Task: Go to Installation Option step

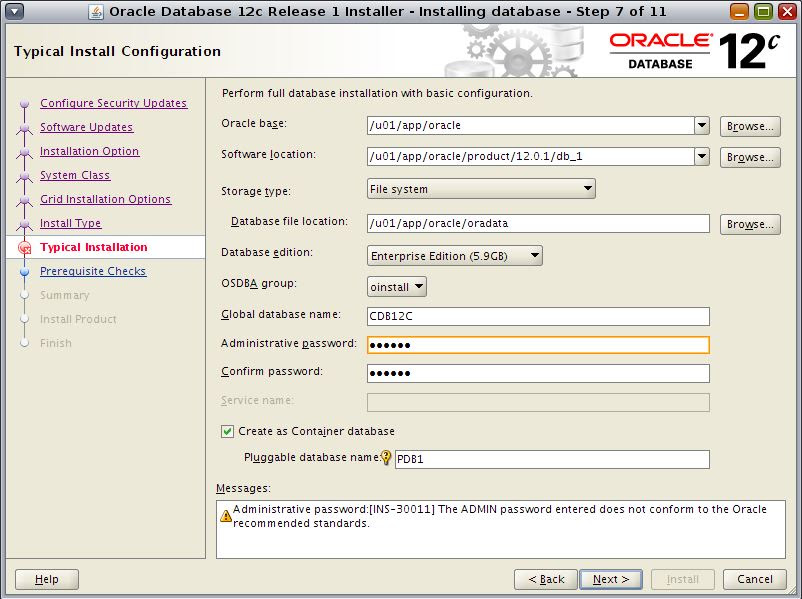Action: pos(90,151)
